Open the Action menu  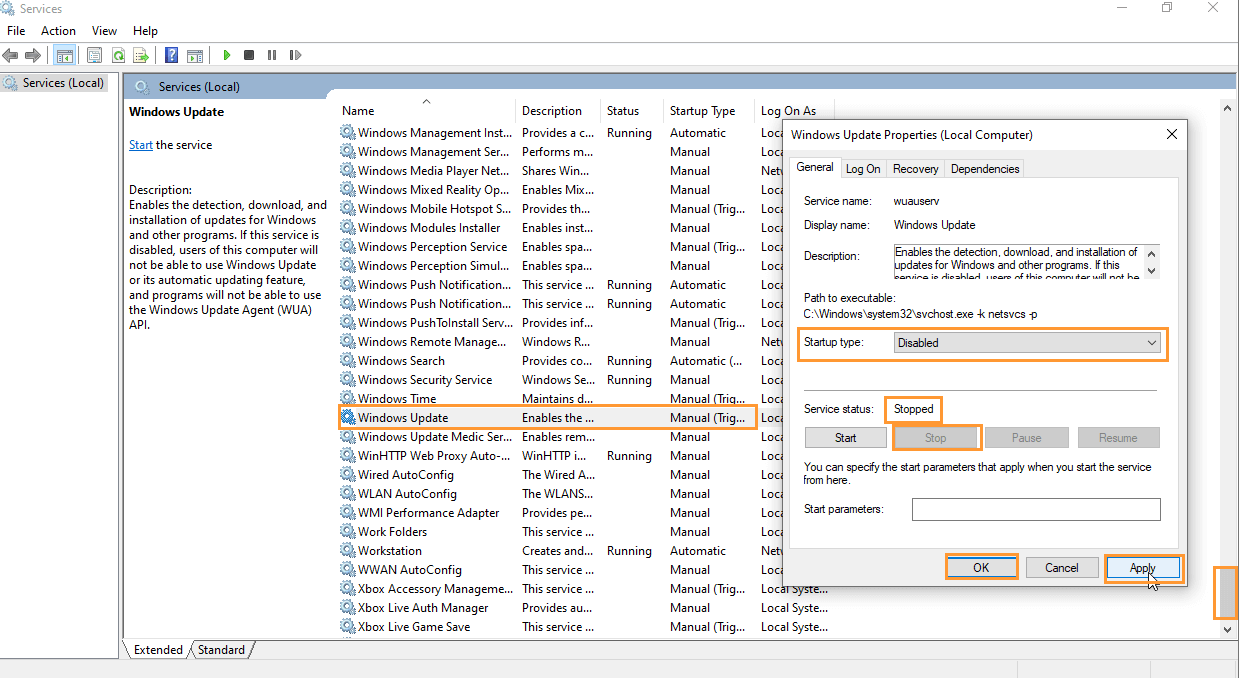[x=58, y=31]
